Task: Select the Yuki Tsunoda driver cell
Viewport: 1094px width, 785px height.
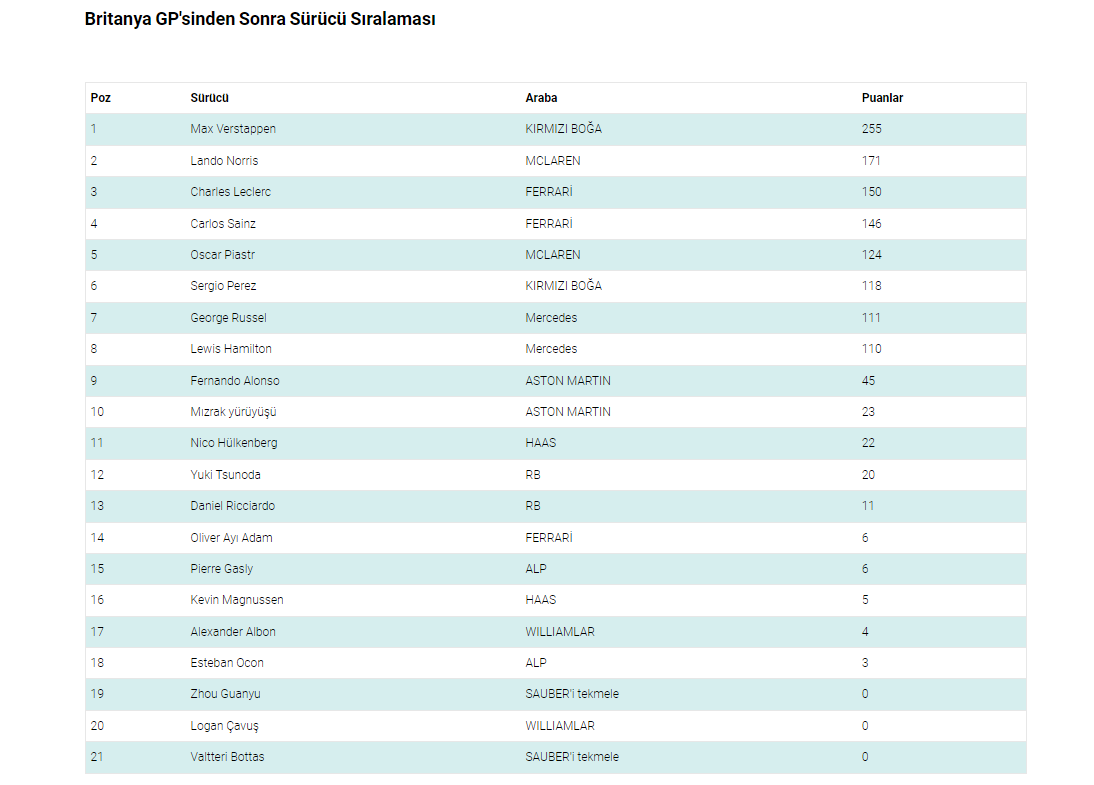Action: coord(226,475)
